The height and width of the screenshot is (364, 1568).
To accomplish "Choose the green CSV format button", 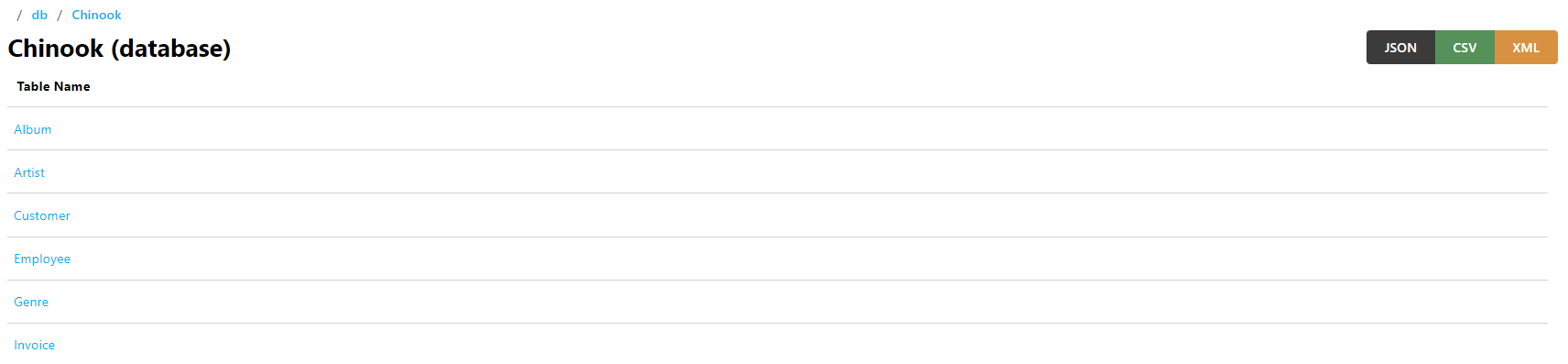I will coord(1465,48).
